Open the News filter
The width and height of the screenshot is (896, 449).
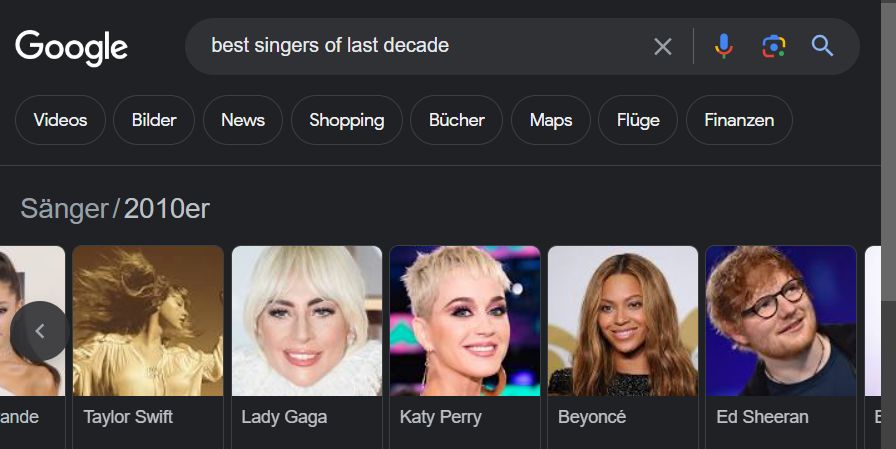pyautogui.click(x=243, y=120)
